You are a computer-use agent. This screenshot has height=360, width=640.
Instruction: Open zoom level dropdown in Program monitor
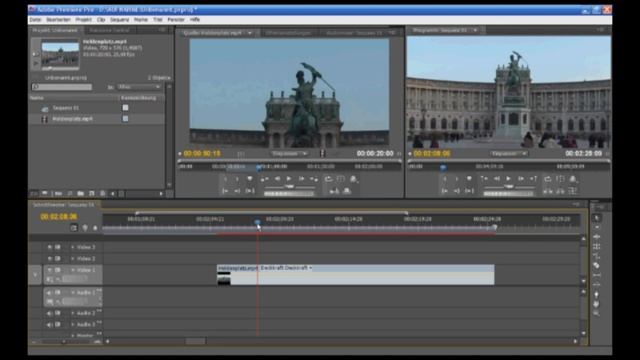pos(509,153)
